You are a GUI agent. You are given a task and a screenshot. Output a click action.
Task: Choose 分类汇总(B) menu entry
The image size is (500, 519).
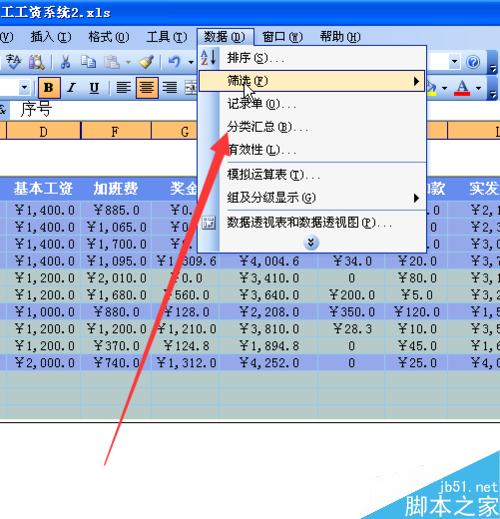312,127
